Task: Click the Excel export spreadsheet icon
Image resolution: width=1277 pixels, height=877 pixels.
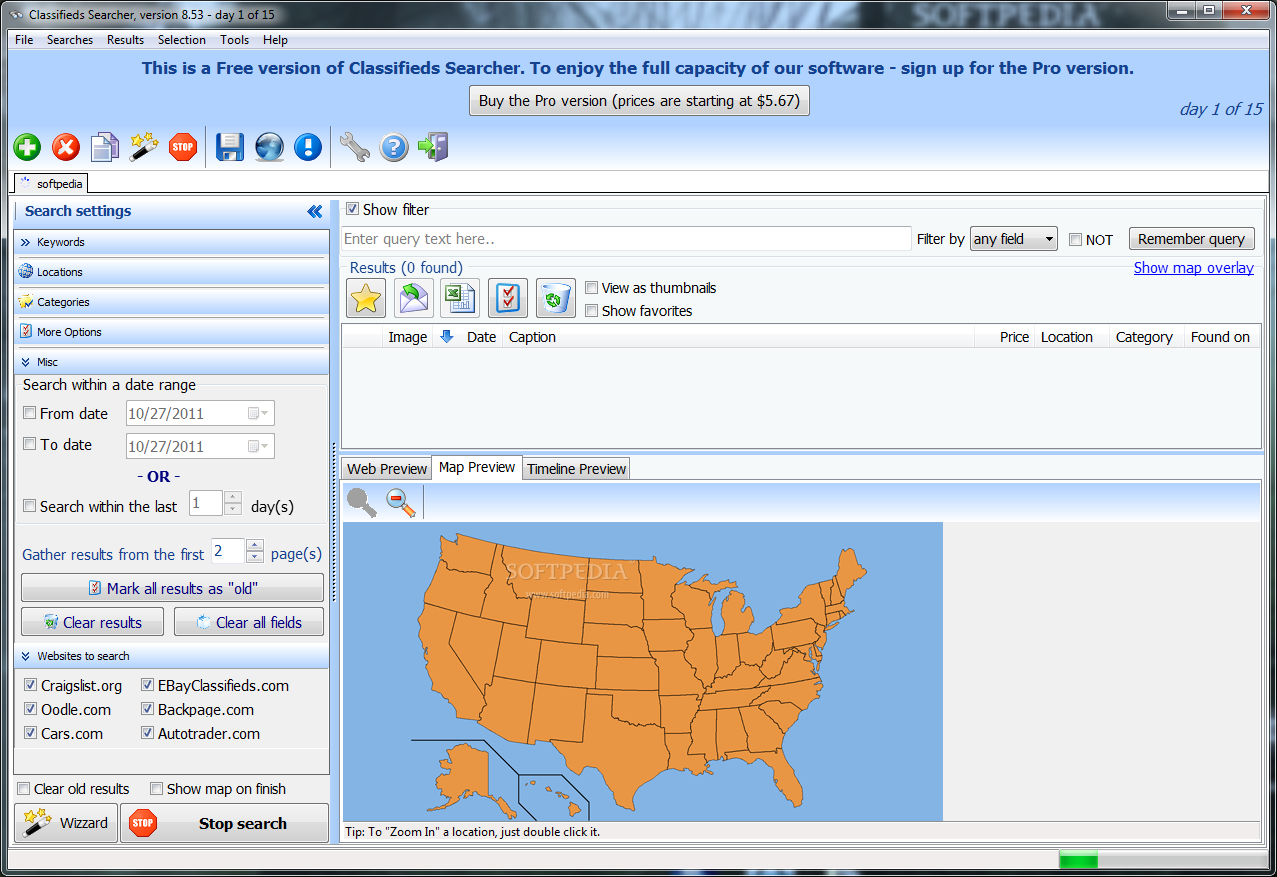Action: click(460, 298)
